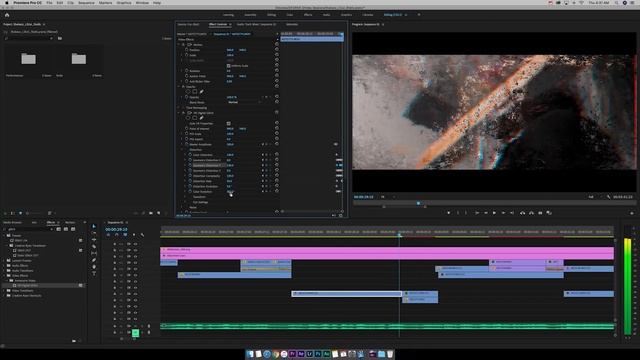
Task: Open After Effects in the Dock
Action: click(301, 354)
